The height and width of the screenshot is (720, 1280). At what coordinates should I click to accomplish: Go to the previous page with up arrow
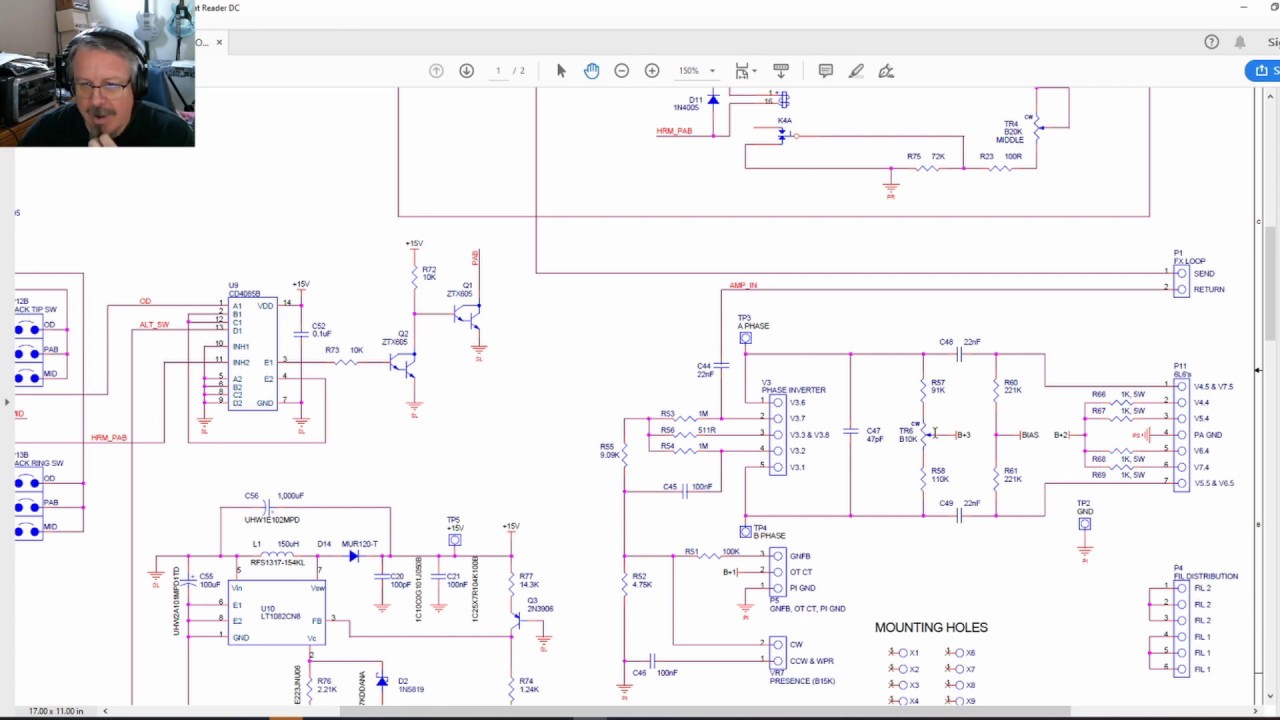[436, 71]
